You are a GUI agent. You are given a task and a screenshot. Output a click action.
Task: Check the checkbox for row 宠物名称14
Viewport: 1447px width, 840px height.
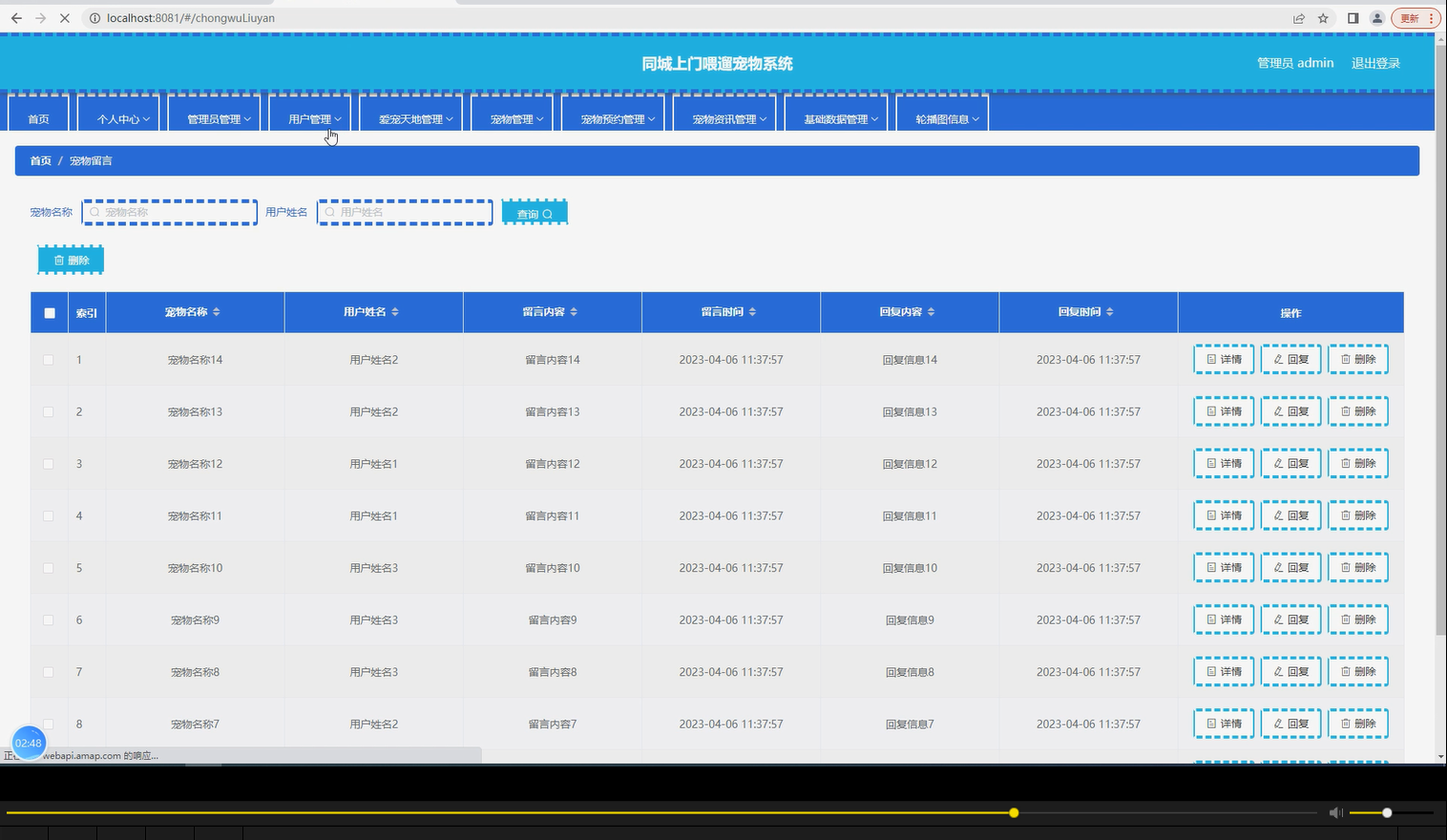(x=49, y=360)
